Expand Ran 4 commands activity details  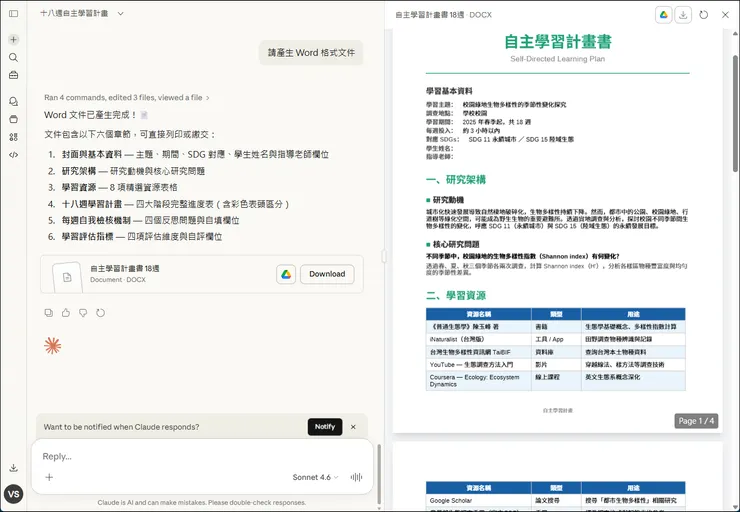pyautogui.click(x=126, y=98)
